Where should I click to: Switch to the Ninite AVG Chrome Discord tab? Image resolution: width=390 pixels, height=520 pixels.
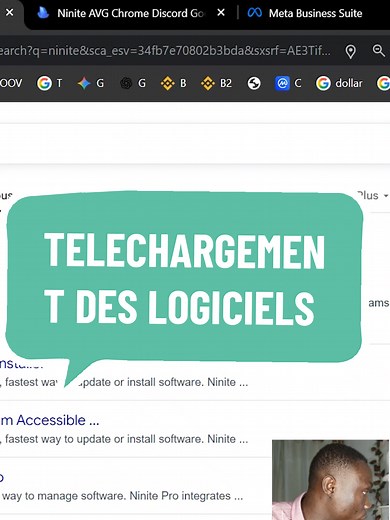pos(130,13)
